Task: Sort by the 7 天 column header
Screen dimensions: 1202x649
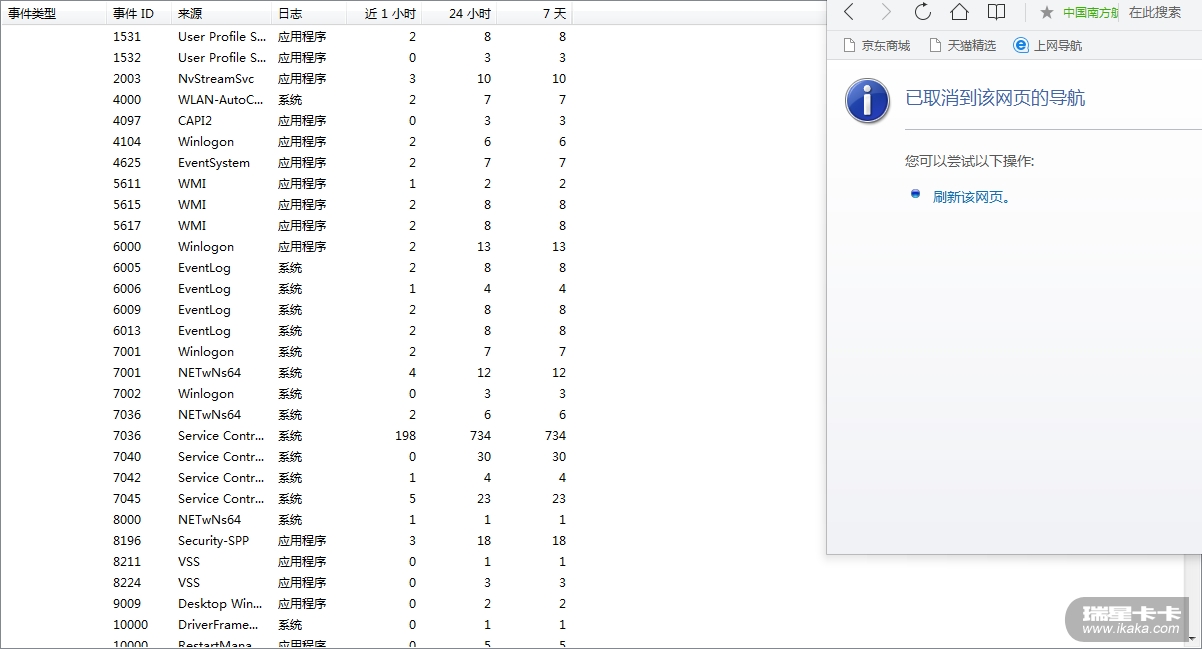Action: [x=534, y=14]
